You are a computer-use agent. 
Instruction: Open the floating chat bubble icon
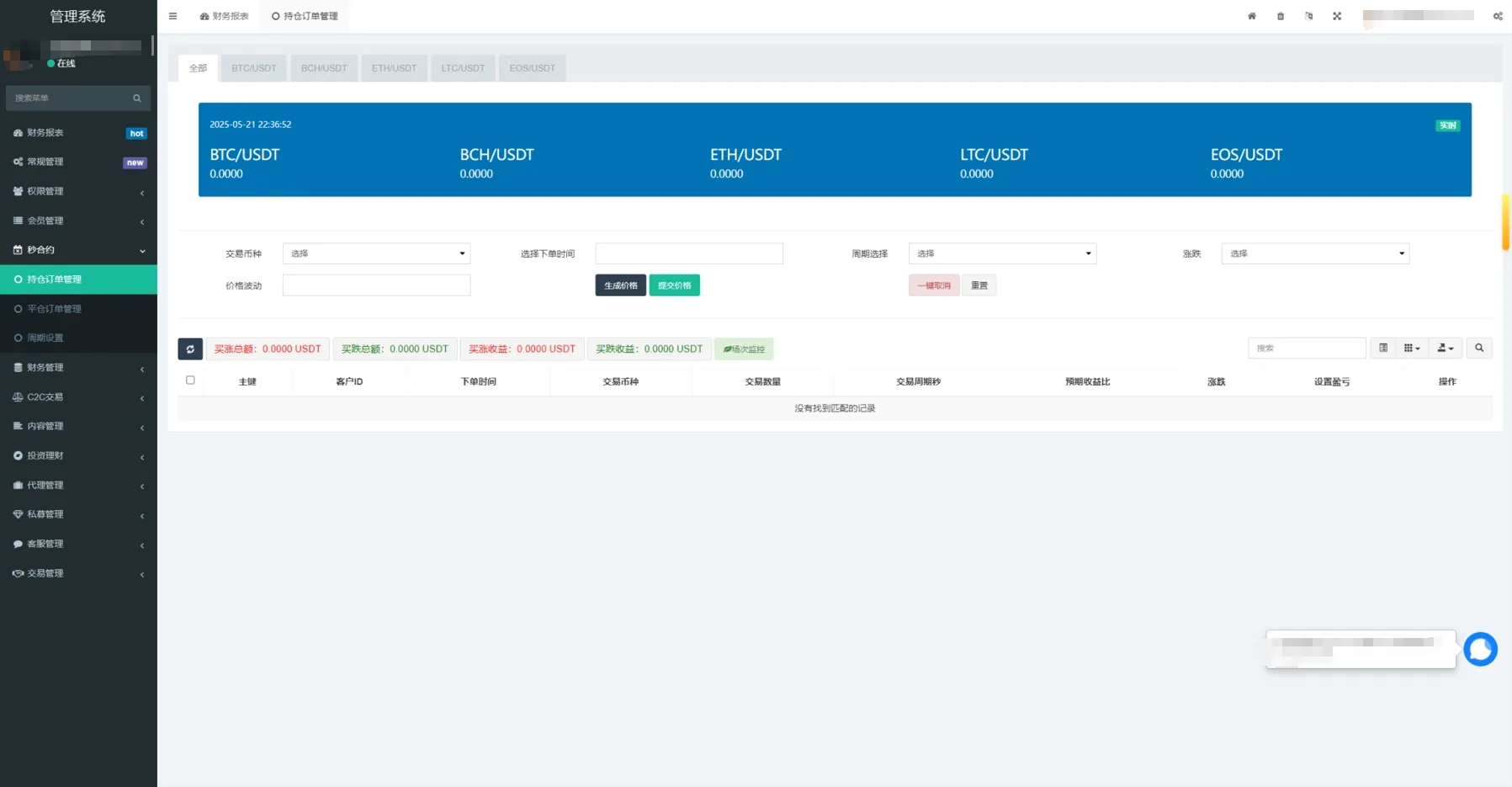tap(1480, 649)
